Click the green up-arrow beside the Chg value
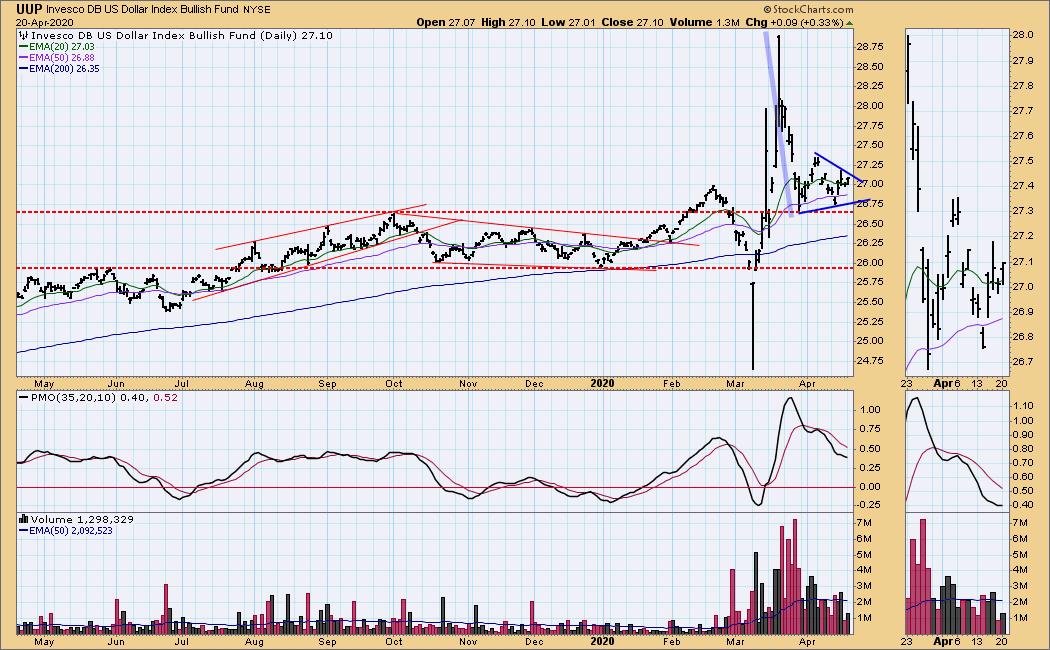 pos(850,23)
